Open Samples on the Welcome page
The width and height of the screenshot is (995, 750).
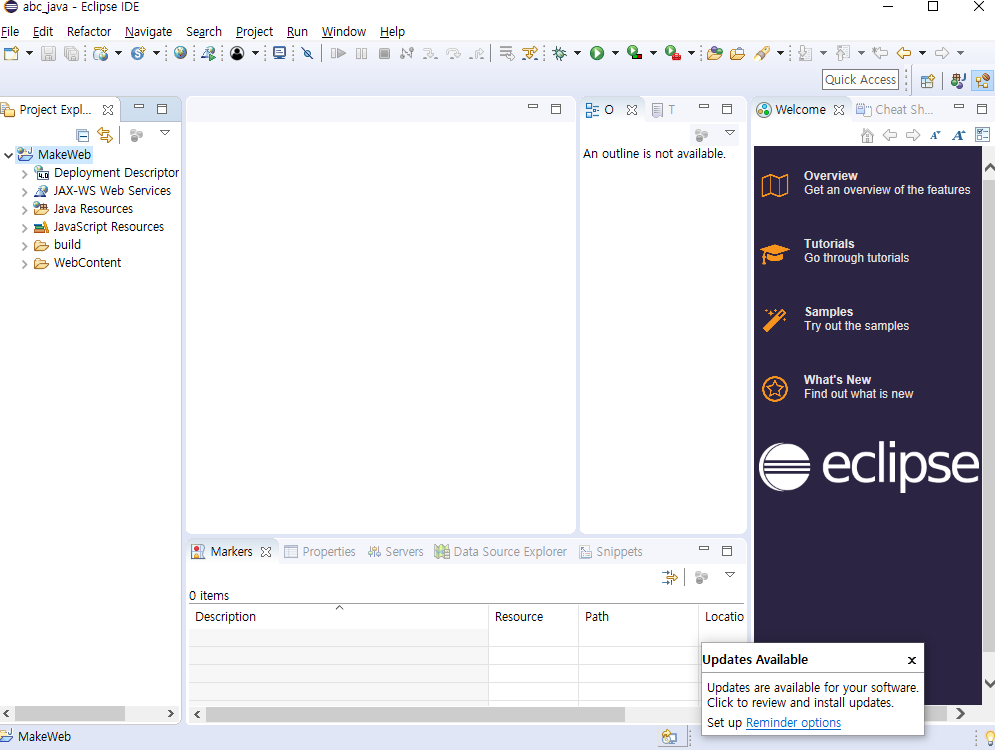(835, 319)
